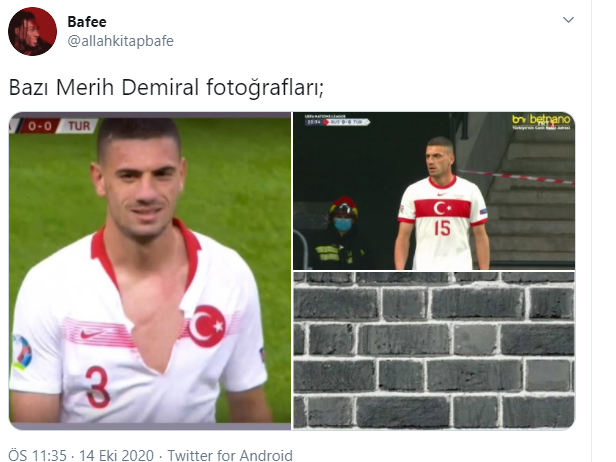The image size is (616, 462).
Task: Open the tweet options chevron menu
Action: [568, 20]
